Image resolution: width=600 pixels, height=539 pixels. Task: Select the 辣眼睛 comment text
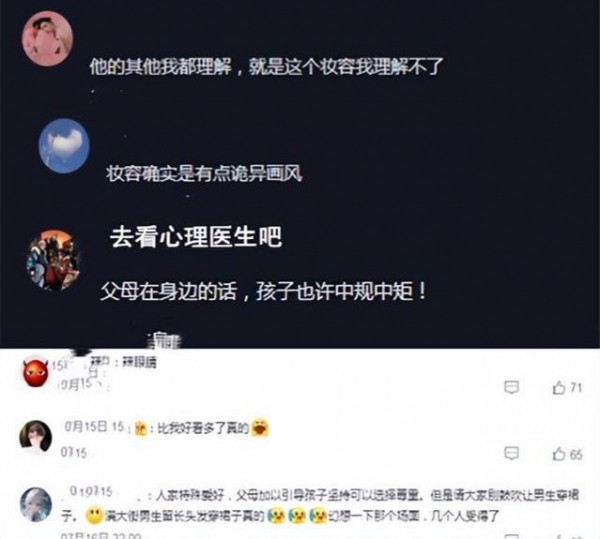pyautogui.click(x=139, y=362)
